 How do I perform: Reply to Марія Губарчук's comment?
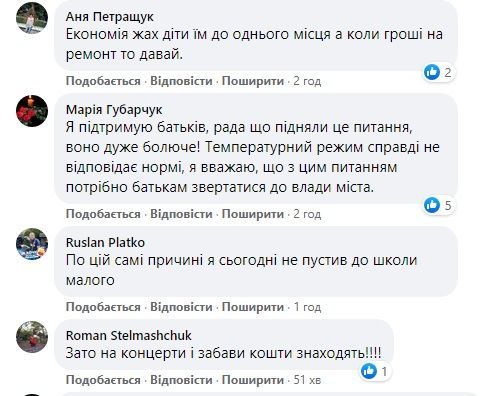tap(181, 214)
